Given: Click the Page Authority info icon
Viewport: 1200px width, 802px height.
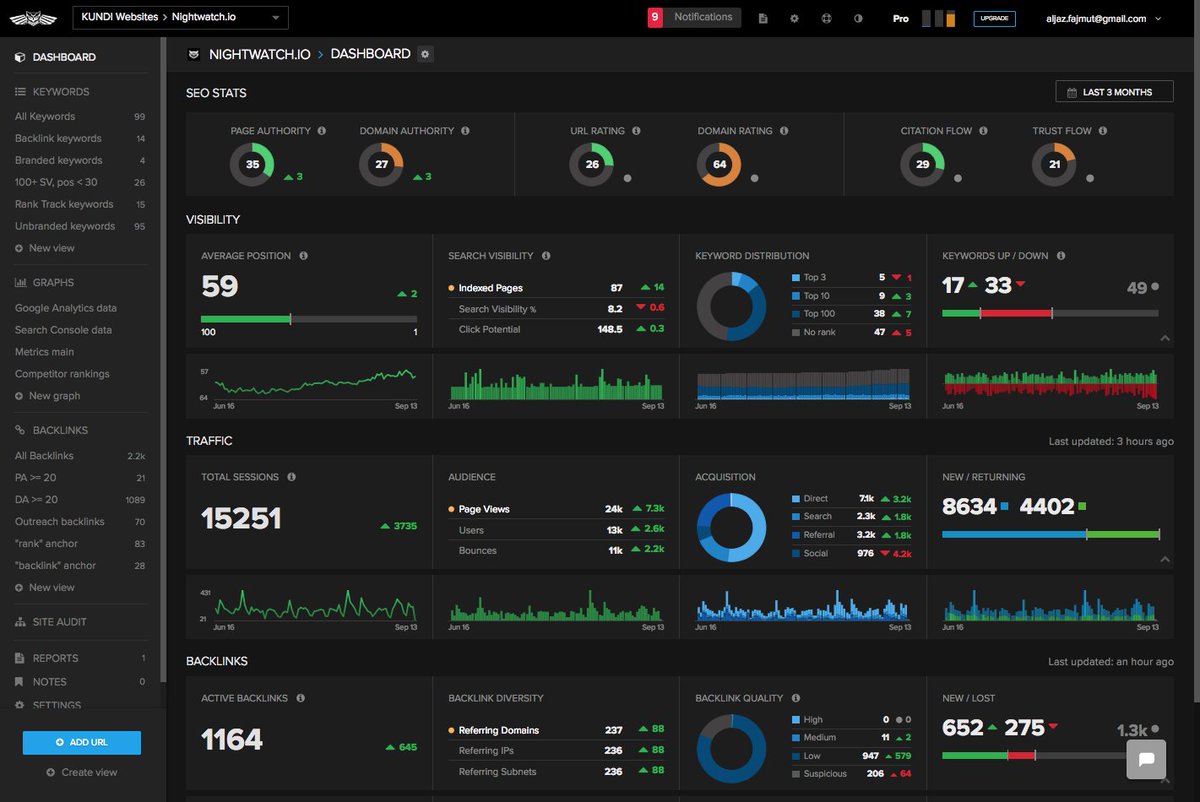Looking at the screenshot, I should point(322,131).
